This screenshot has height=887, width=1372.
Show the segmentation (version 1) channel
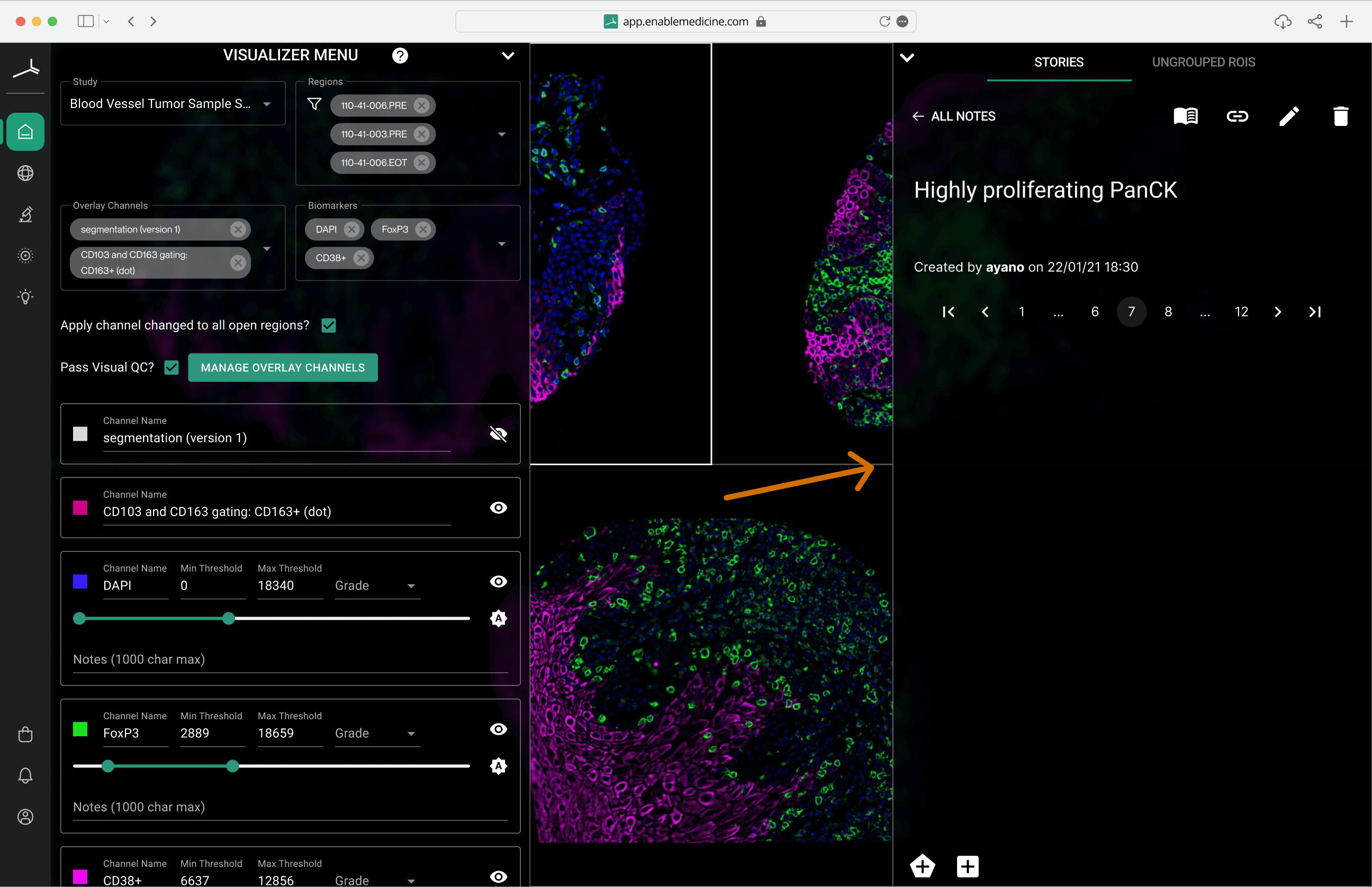(498, 433)
